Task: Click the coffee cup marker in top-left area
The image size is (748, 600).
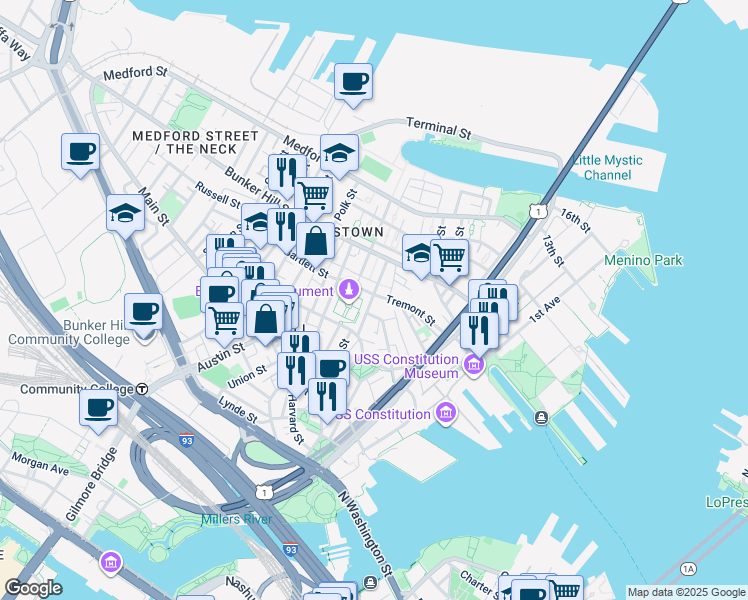Action: point(80,152)
